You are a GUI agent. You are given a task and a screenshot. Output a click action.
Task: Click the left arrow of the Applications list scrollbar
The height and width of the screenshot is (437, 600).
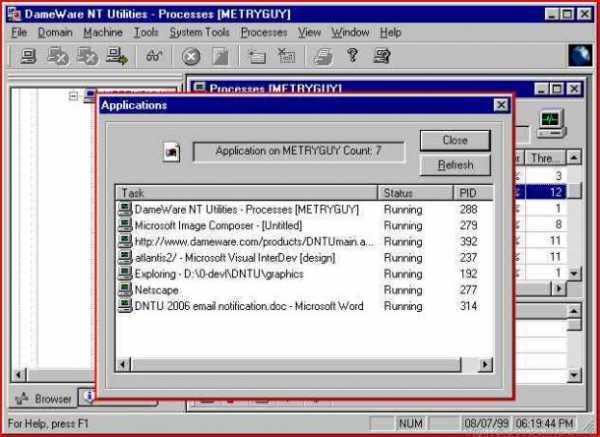(123, 364)
